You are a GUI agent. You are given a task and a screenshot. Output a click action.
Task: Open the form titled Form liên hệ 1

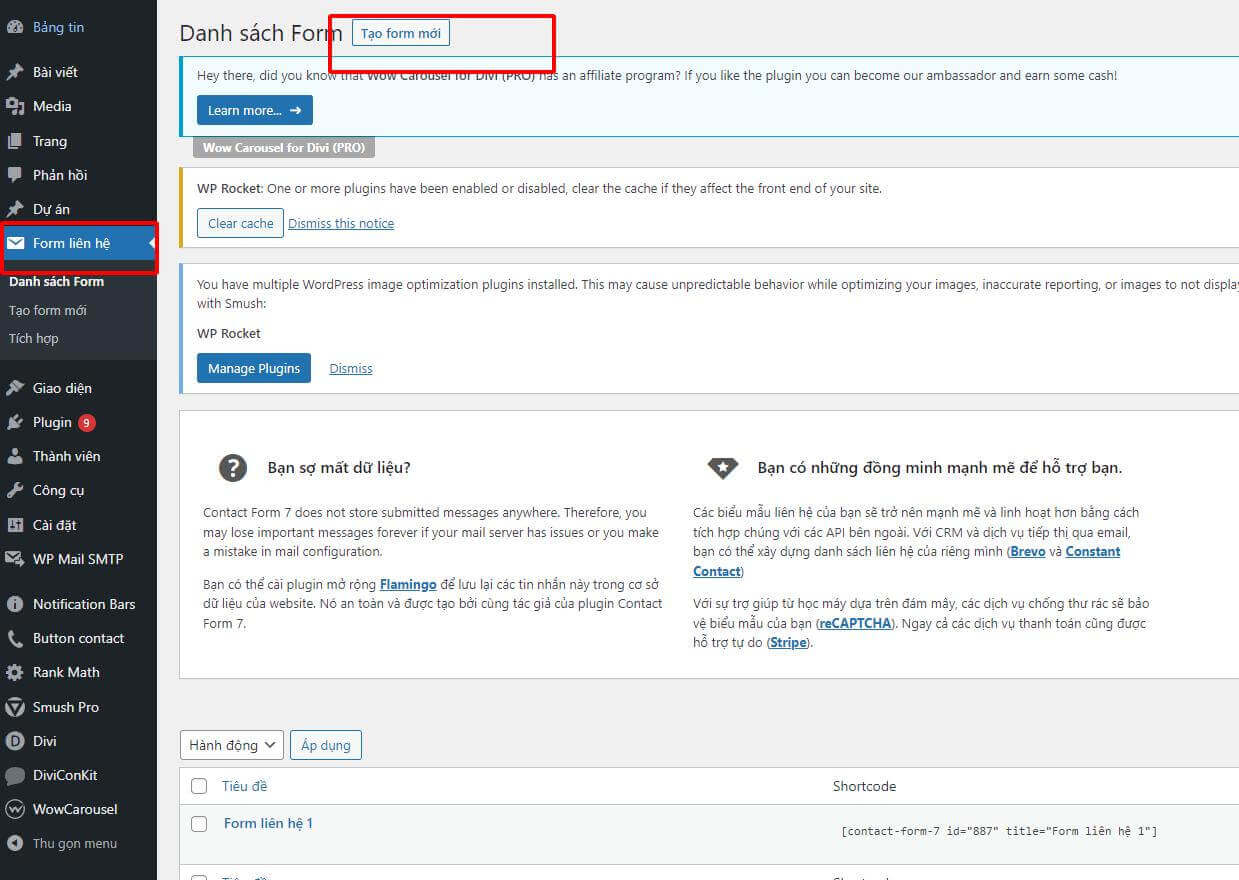pyautogui.click(x=267, y=823)
